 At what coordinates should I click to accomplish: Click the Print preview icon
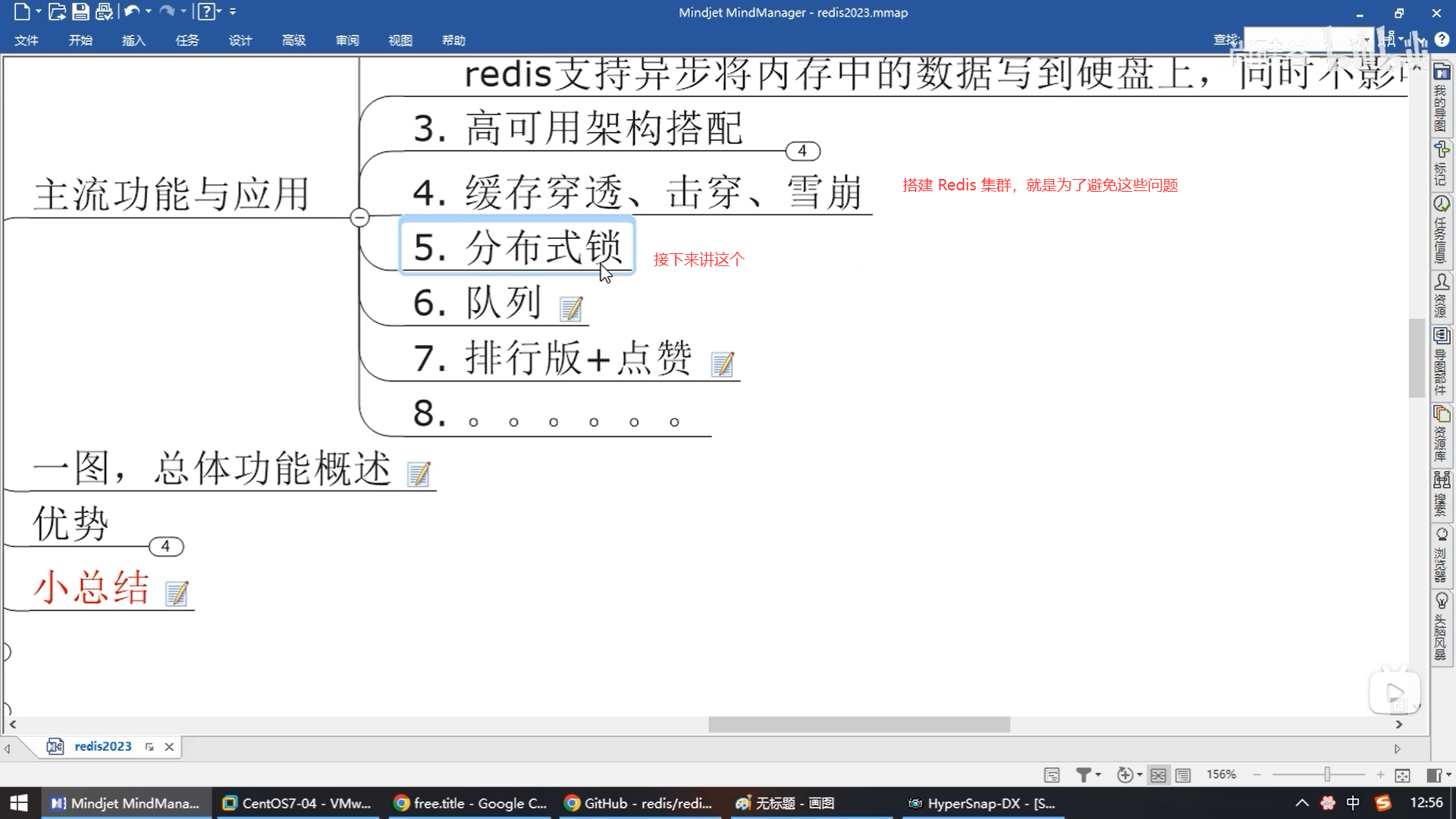click(x=104, y=11)
